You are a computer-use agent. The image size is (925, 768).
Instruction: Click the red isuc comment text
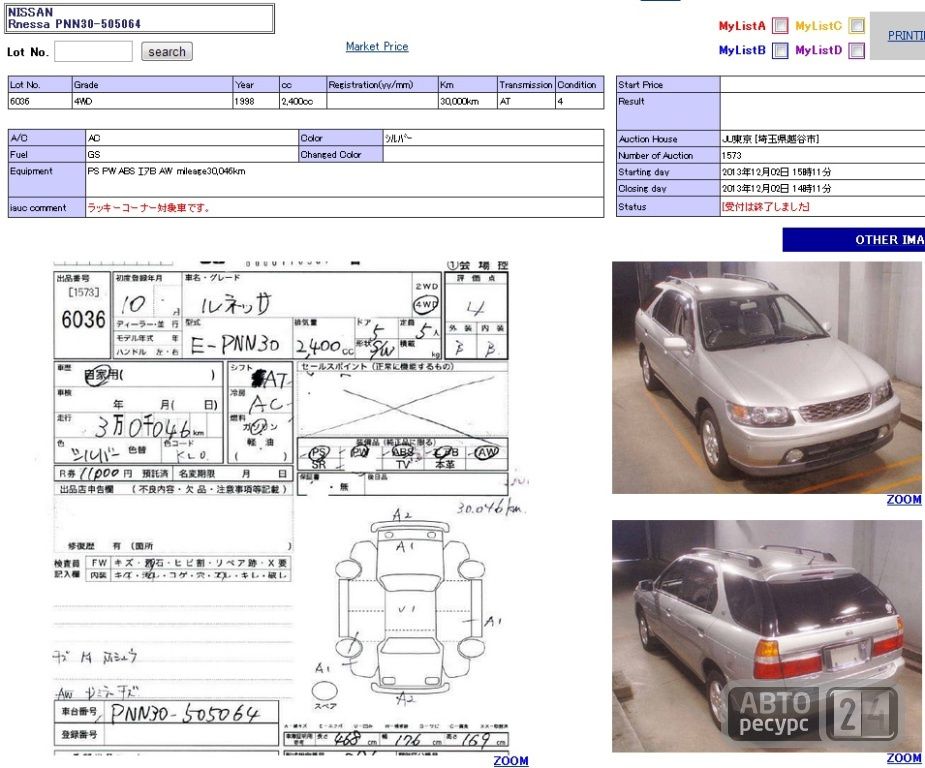[x=149, y=208]
